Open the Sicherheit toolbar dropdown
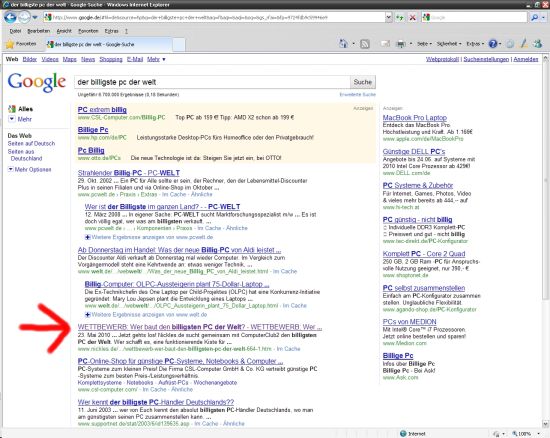This screenshot has height=438, width=550. tap(449, 44)
